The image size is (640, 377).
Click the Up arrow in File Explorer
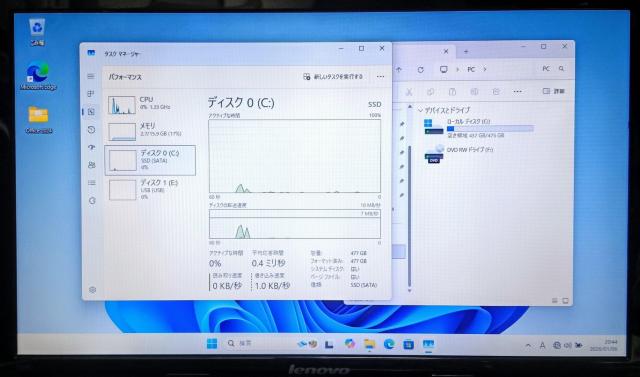pyautogui.click(x=399, y=69)
